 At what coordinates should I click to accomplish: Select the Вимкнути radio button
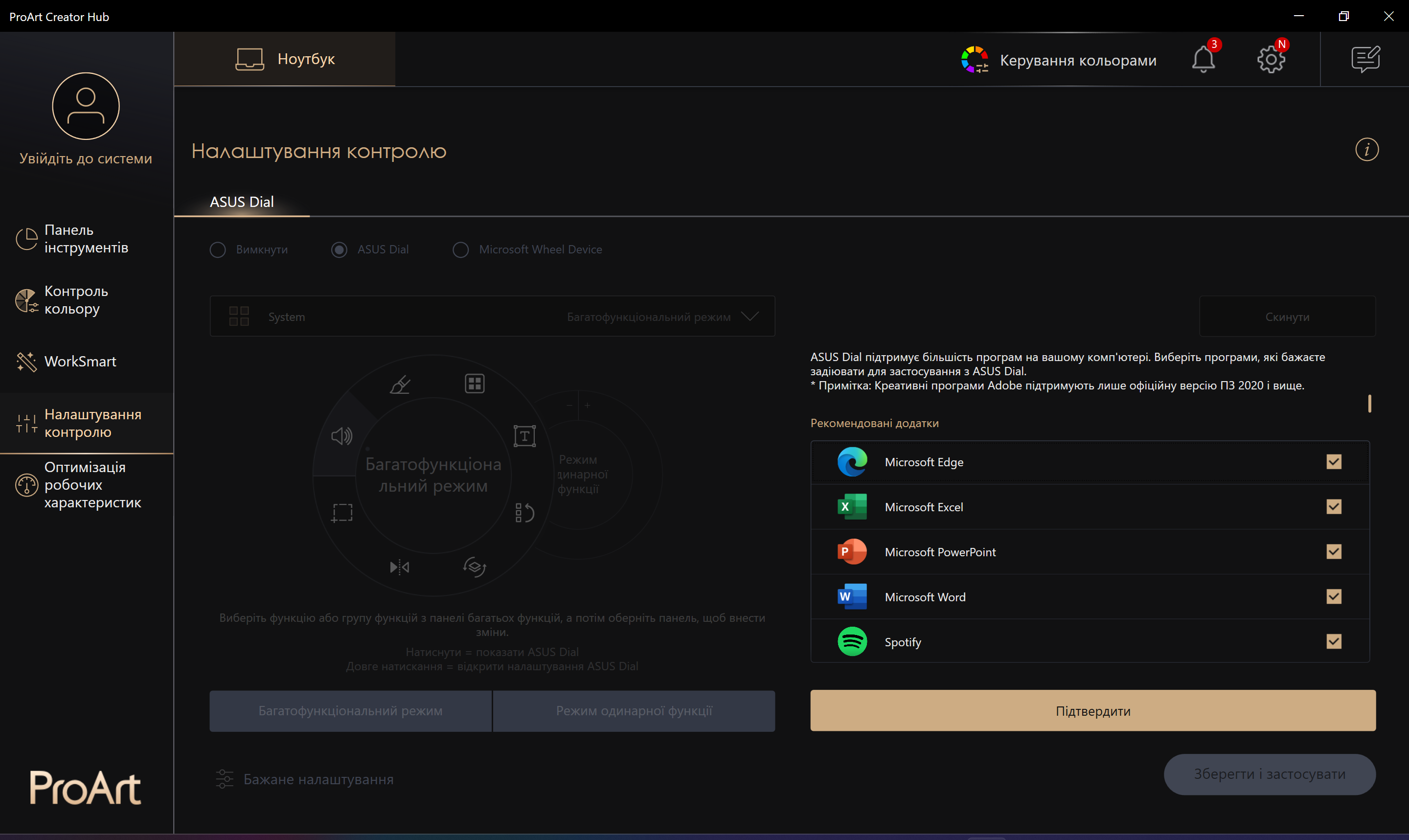click(x=218, y=250)
